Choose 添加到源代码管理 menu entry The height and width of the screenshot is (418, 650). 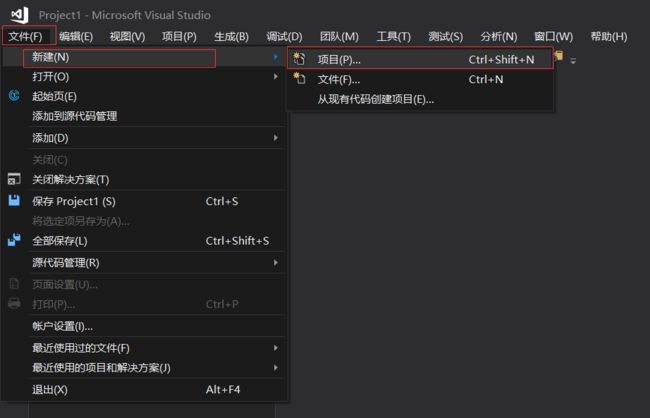(144, 116)
